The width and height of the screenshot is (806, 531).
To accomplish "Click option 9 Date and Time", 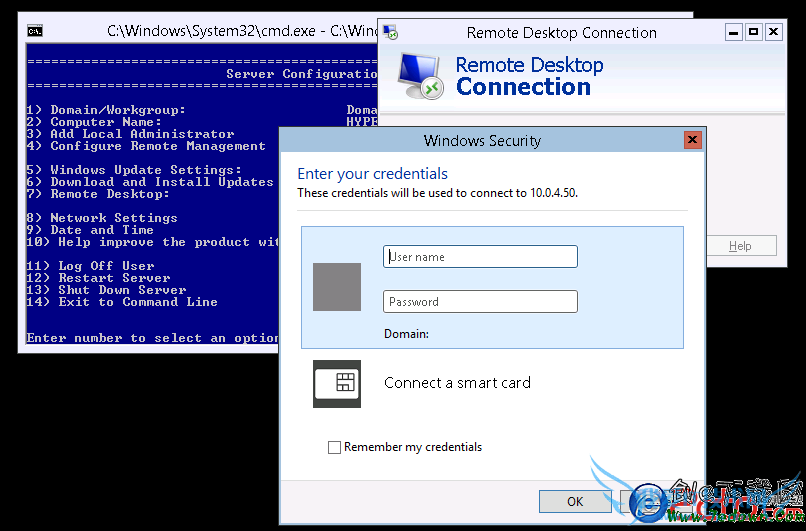I will [x=90, y=230].
